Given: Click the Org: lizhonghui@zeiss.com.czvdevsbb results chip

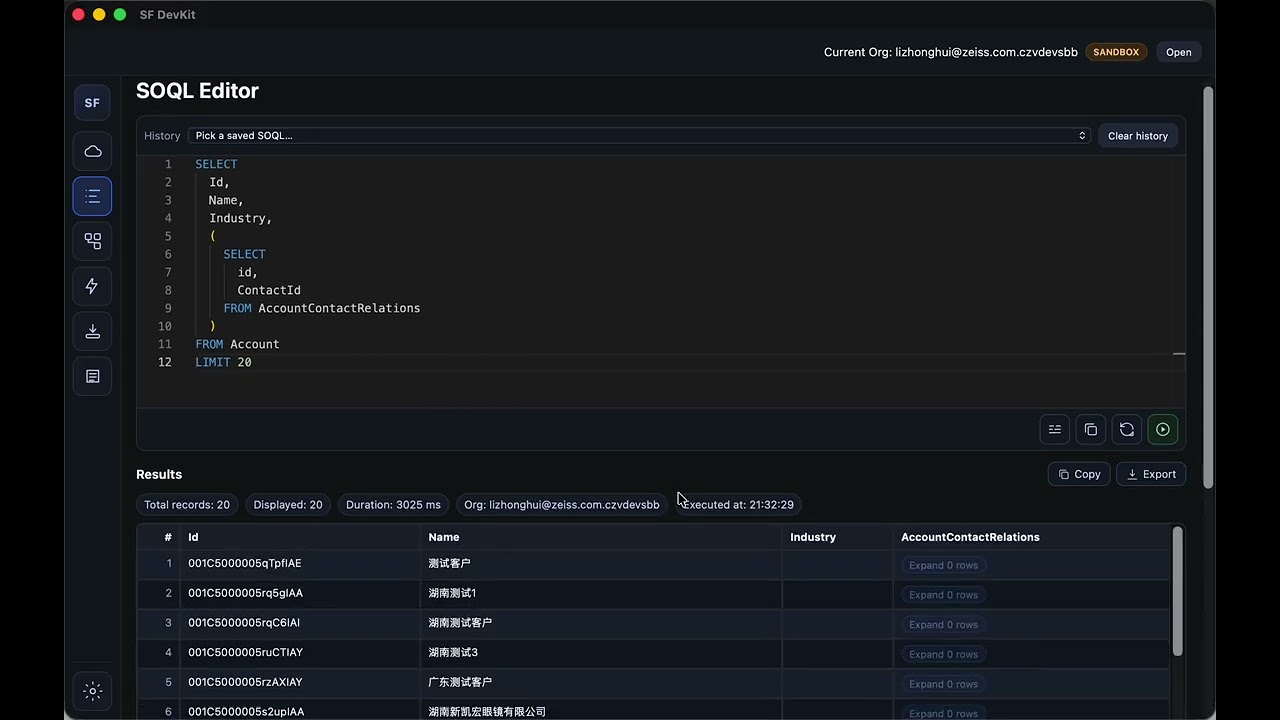Looking at the screenshot, I should pyautogui.click(x=562, y=505).
